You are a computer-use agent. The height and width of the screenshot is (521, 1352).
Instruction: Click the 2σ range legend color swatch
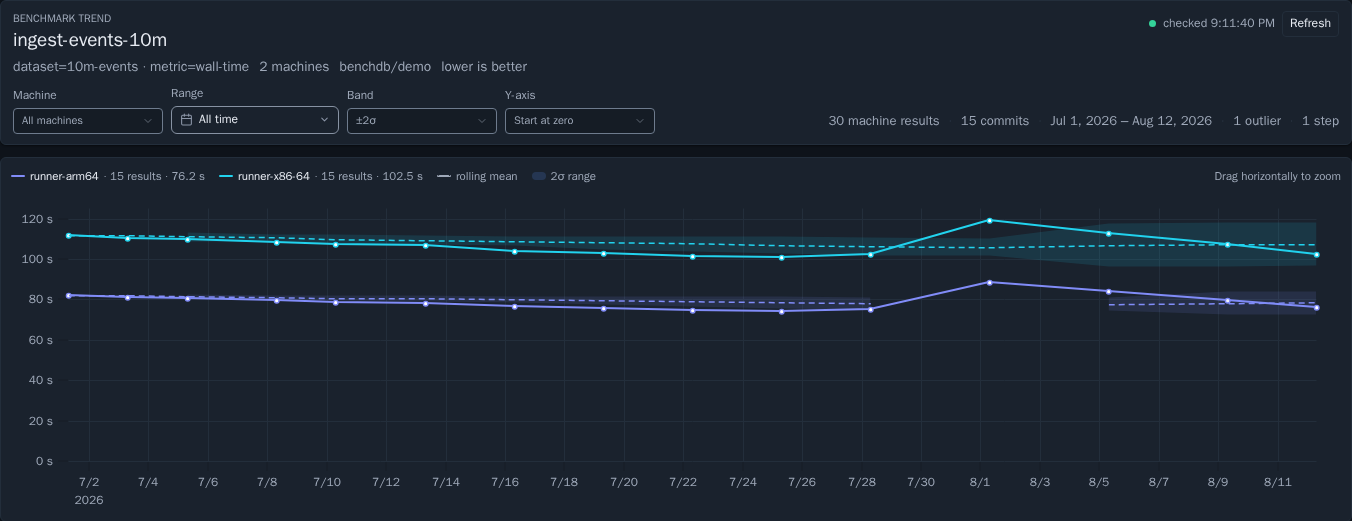click(539, 176)
